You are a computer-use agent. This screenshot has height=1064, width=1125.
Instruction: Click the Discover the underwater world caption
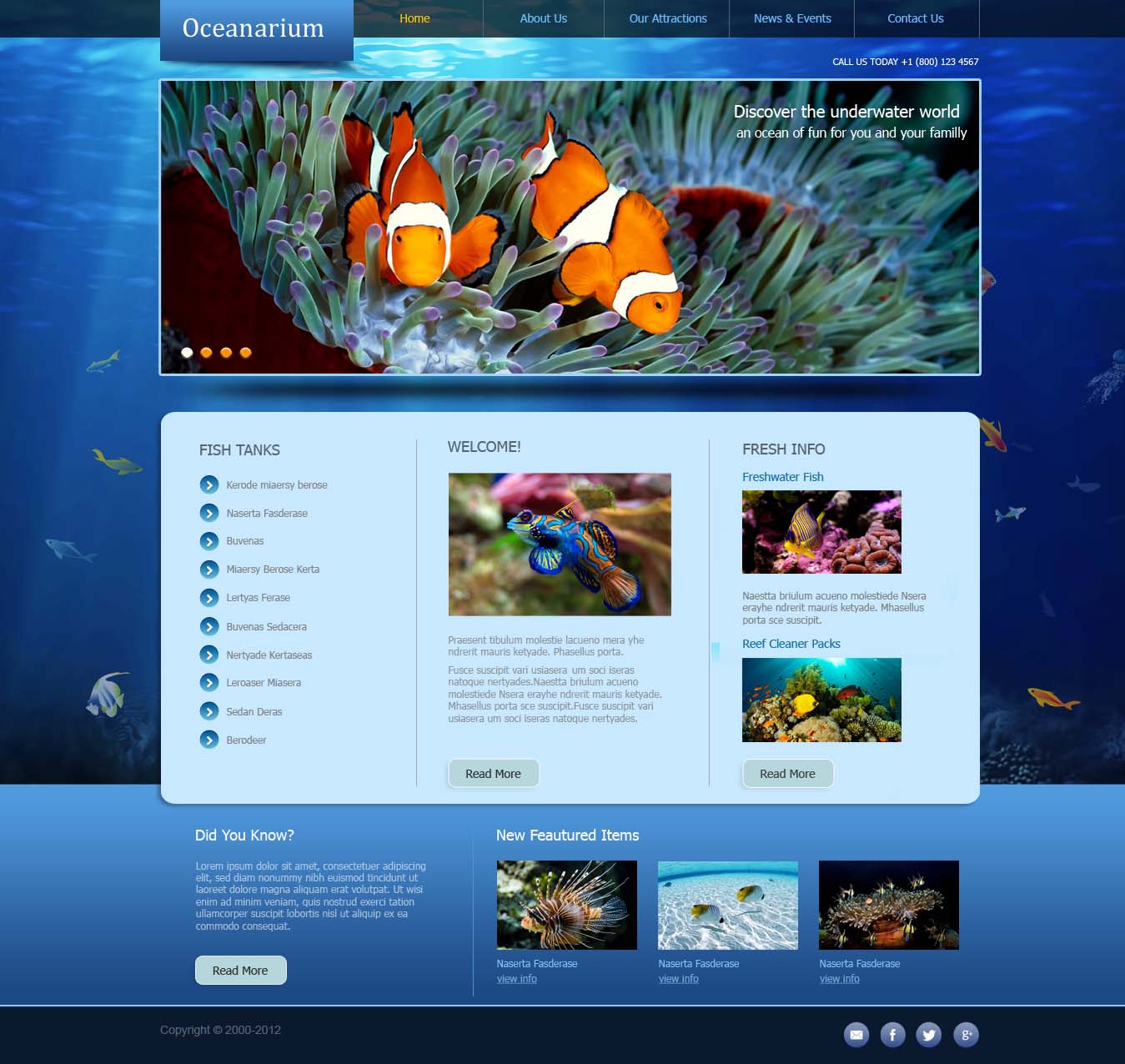click(x=846, y=112)
